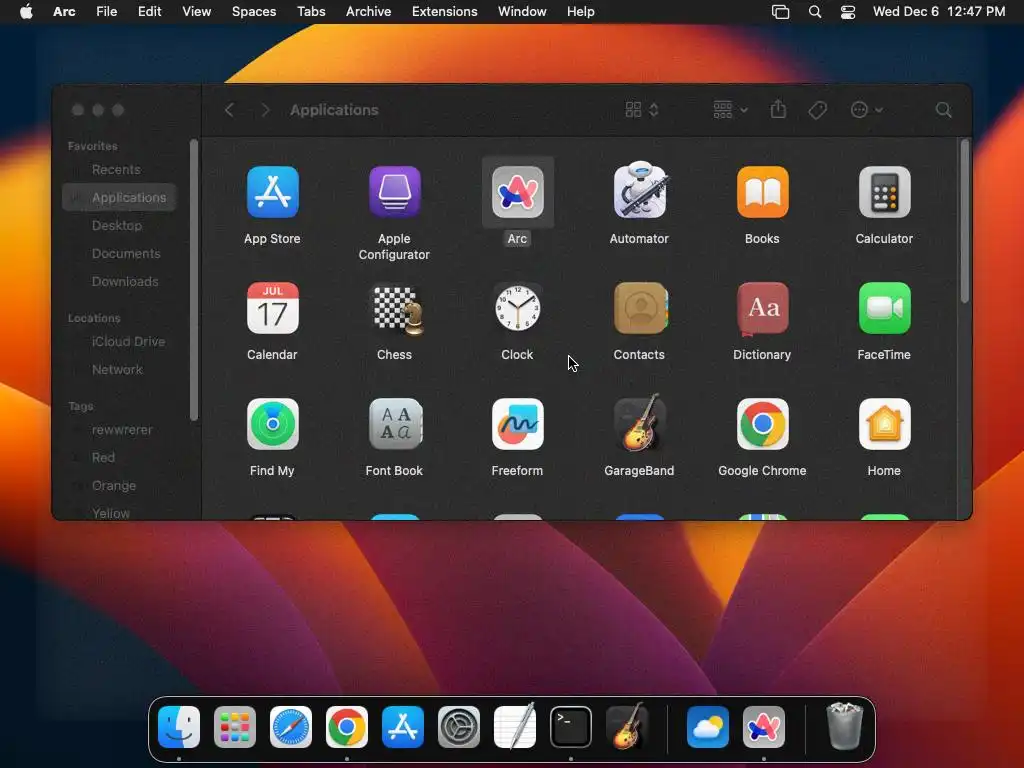Select the Freeform app icon
Screen dimensions: 1024x768
(x=517, y=424)
